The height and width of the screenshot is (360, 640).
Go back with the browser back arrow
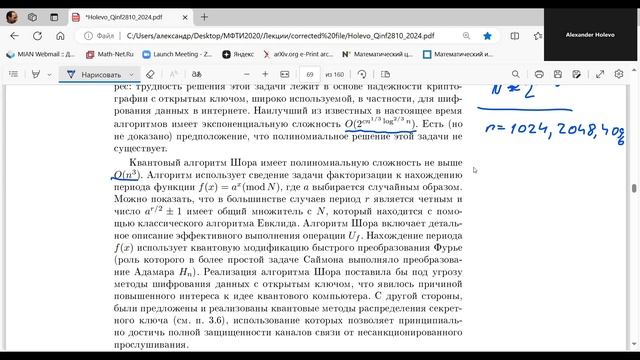pyautogui.click(x=15, y=36)
